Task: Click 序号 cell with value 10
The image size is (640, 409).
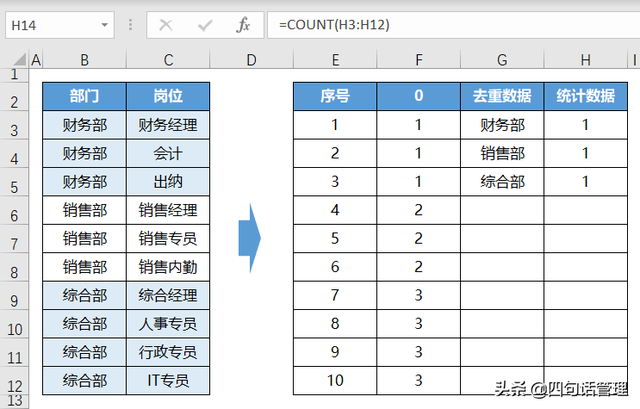Action: 335,380
